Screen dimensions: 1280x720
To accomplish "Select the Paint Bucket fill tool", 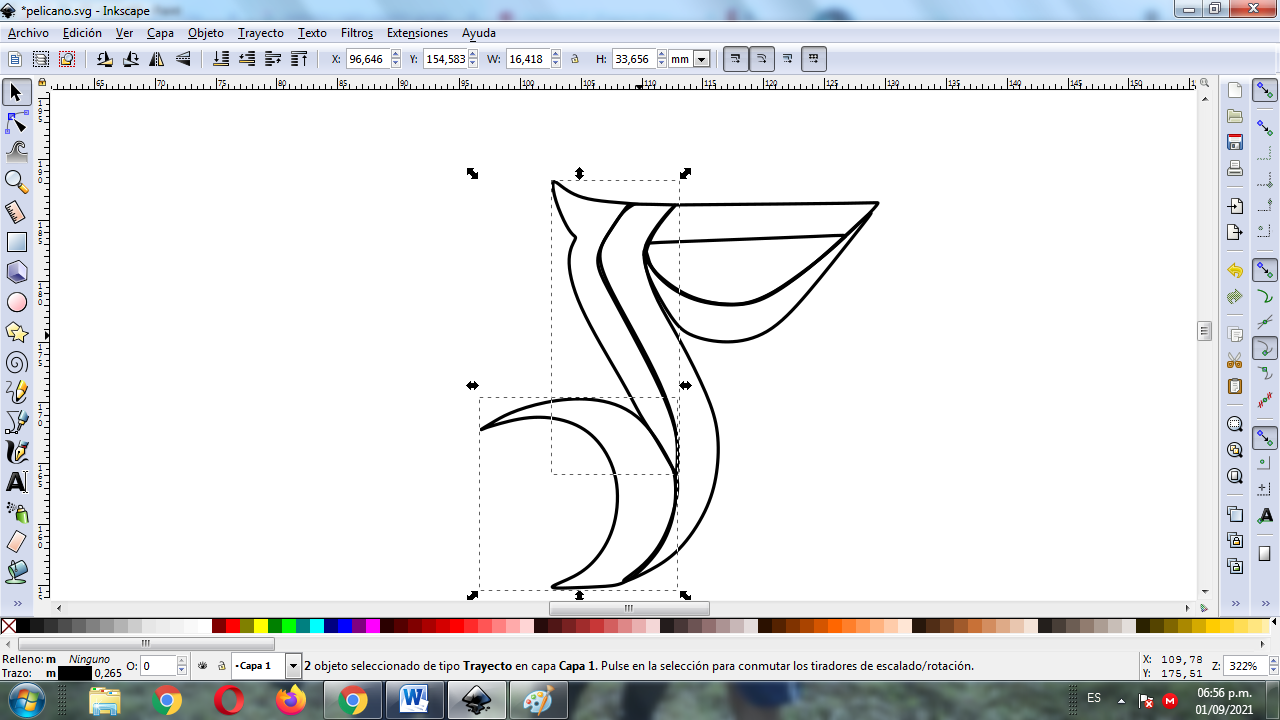I will [x=16, y=572].
